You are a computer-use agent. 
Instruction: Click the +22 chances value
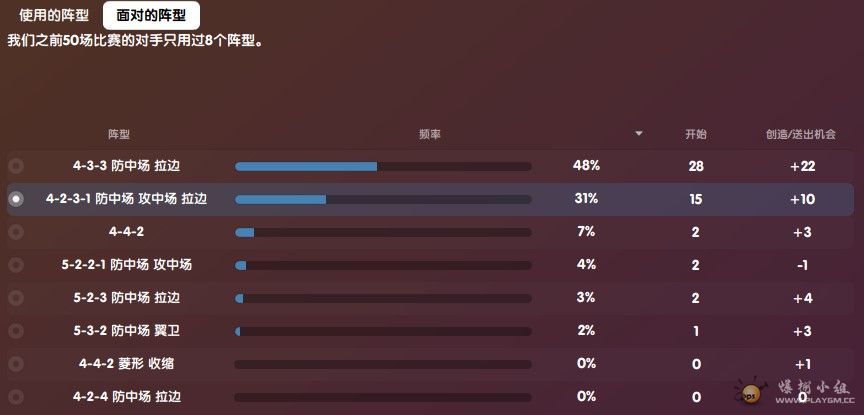click(802, 166)
